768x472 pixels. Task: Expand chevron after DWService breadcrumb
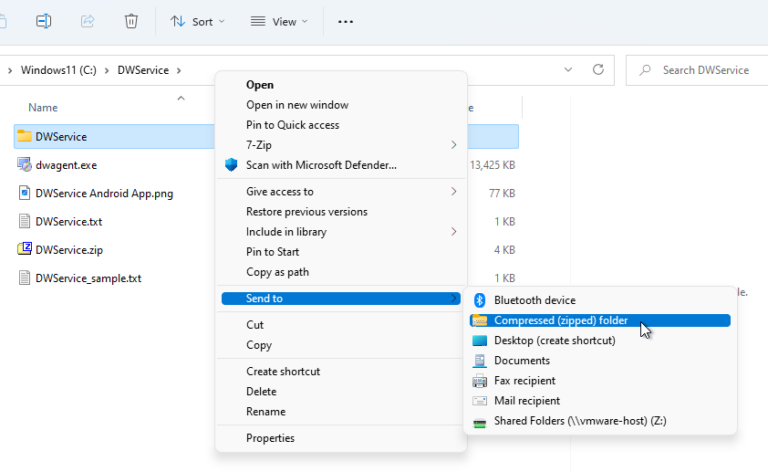[x=179, y=71]
